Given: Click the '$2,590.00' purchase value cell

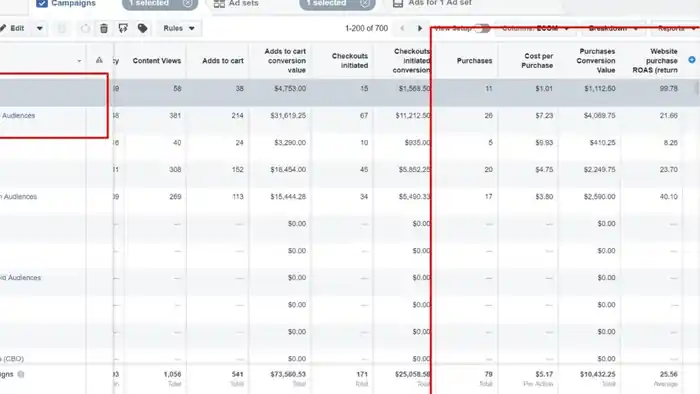Looking at the screenshot, I should 600,197.
